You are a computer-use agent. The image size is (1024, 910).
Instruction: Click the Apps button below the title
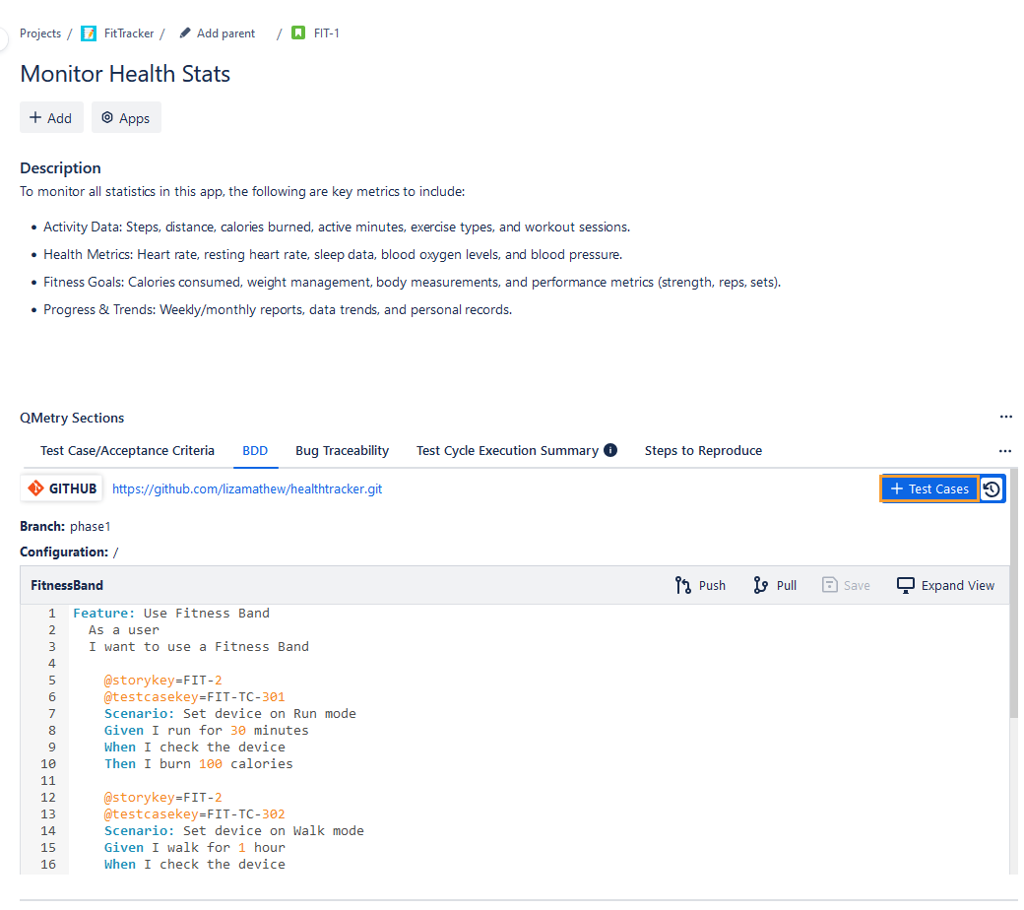point(125,117)
